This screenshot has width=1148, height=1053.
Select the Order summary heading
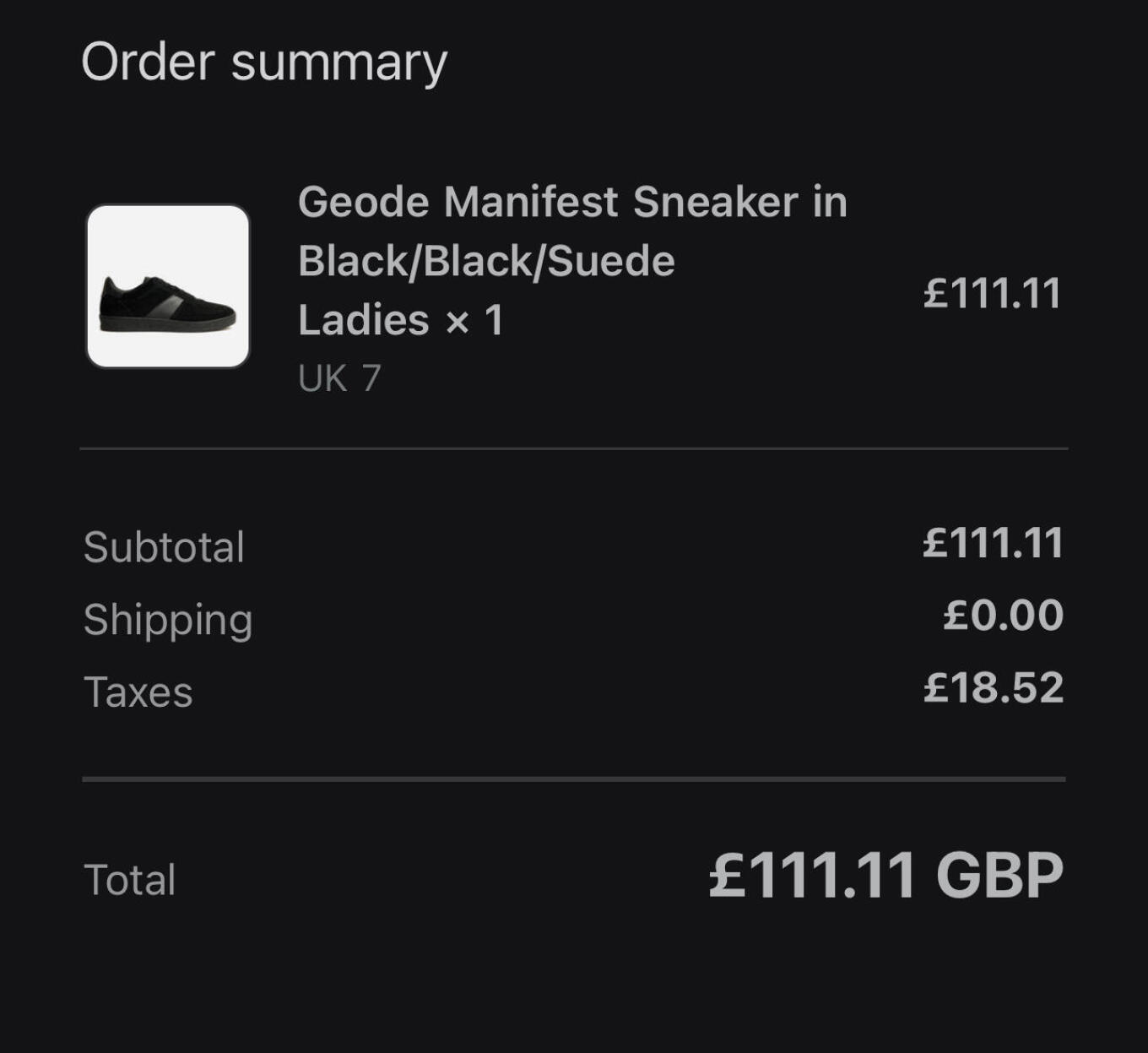coord(264,62)
